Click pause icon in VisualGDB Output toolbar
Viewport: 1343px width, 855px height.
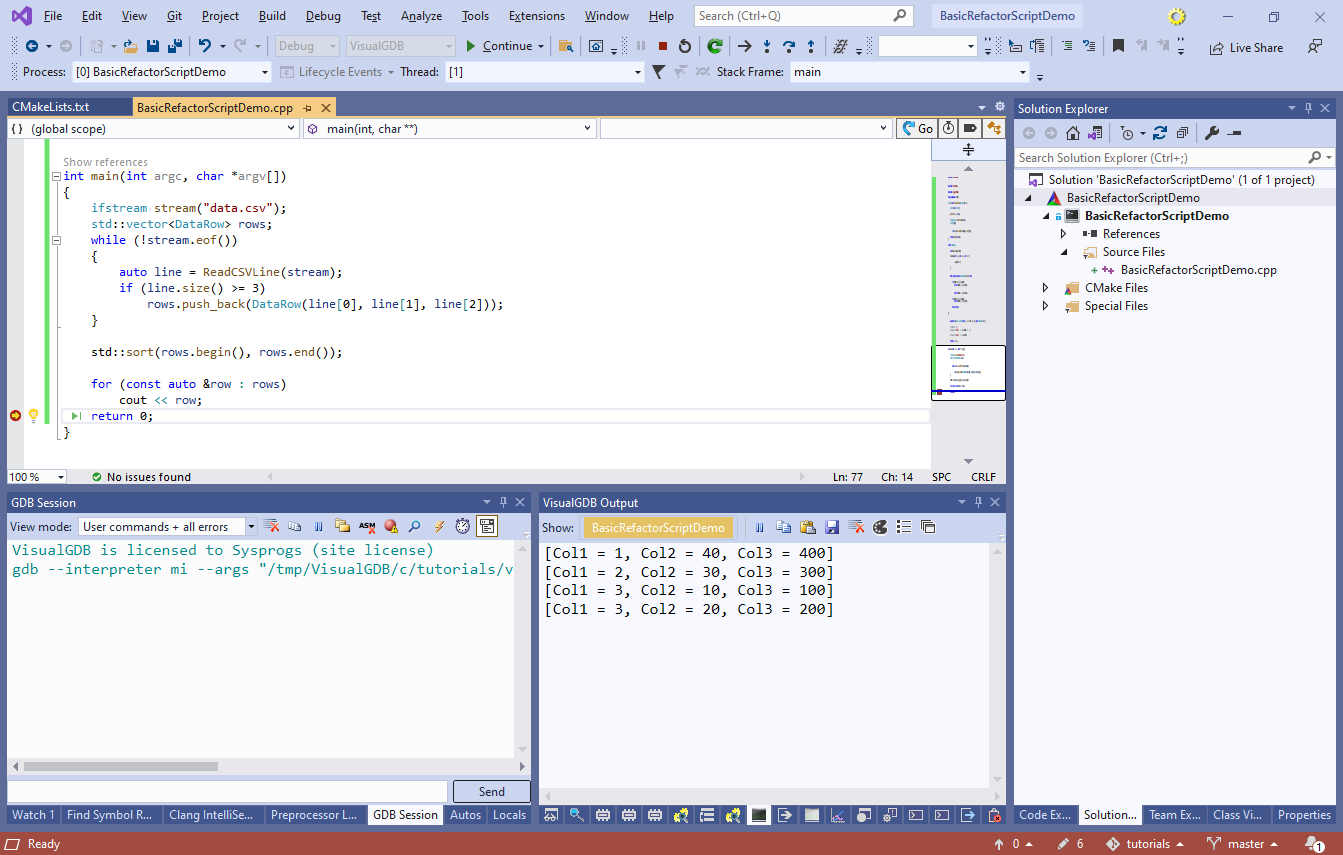(760, 527)
